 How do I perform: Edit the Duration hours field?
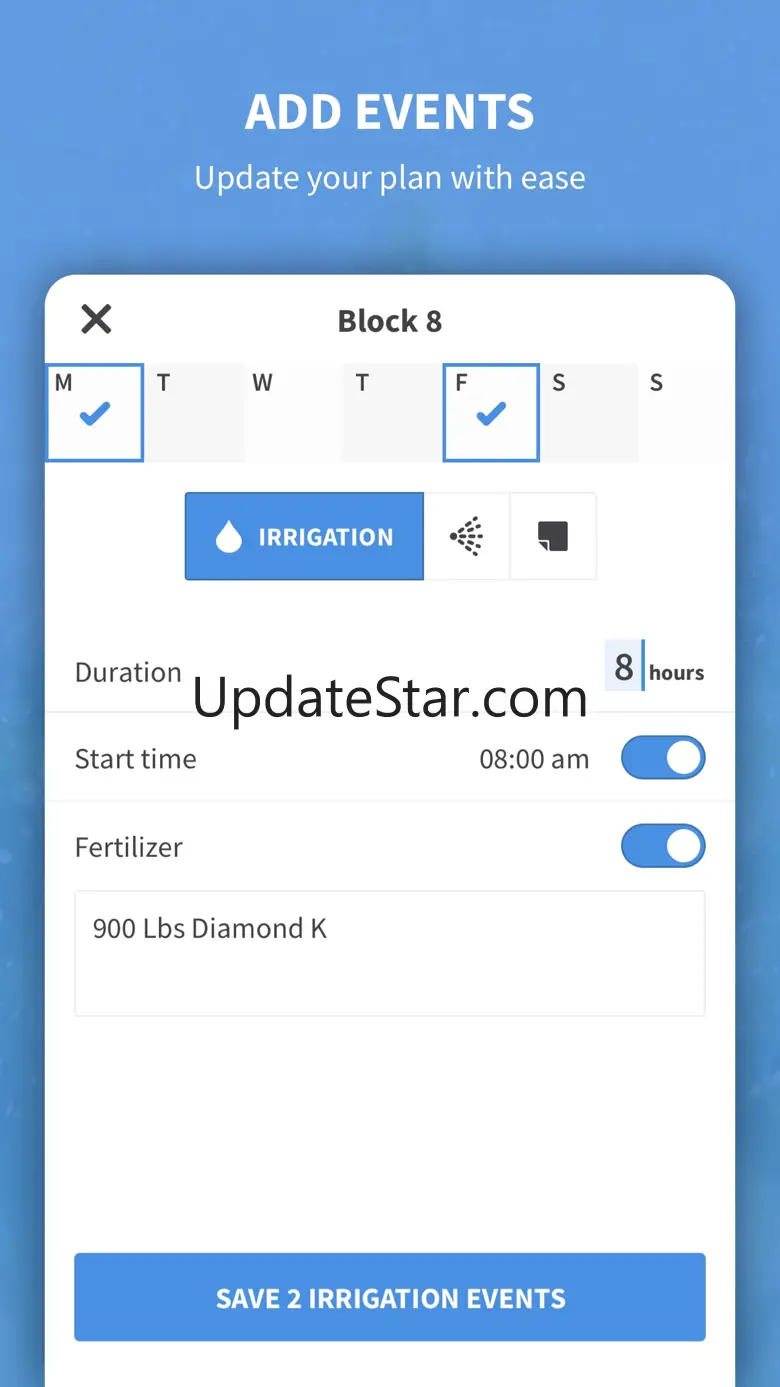click(624, 667)
